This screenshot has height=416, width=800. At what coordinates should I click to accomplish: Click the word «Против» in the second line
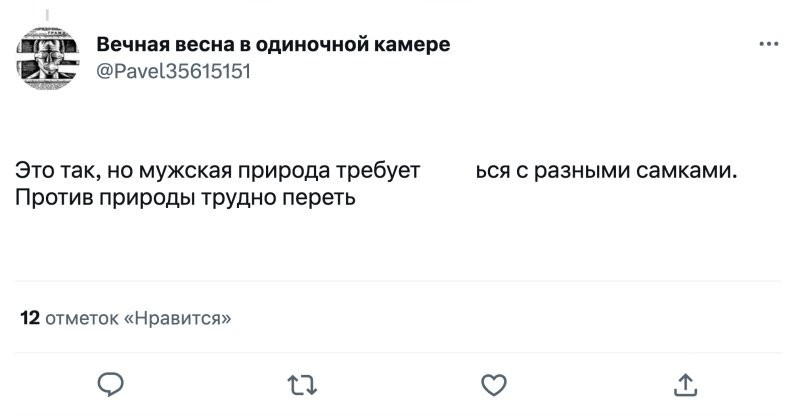coord(48,197)
